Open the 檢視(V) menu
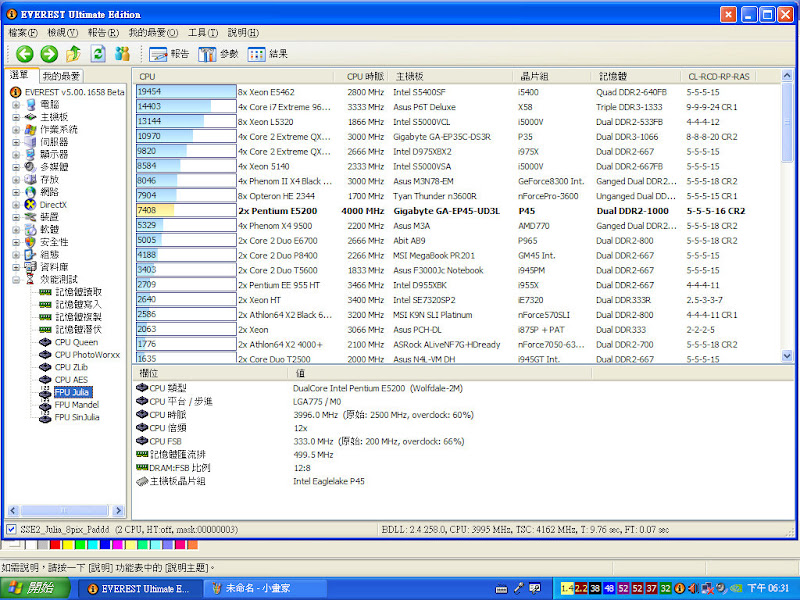The width and height of the screenshot is (800, 600). tap(62, 33)
